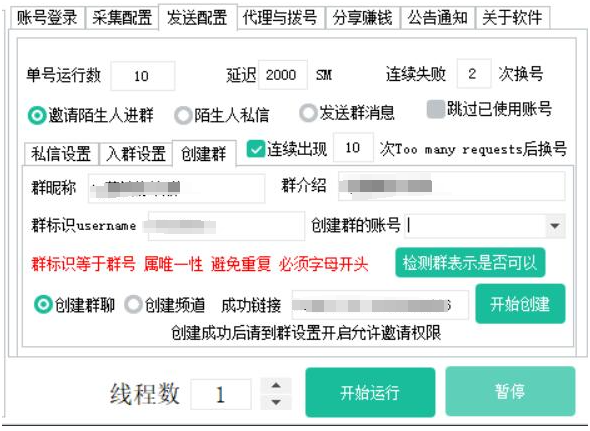Screen dimensions: 590x431
Task: Uncheck 连续出现 Too many requests checkbox
Action: (x=256, y=149)
